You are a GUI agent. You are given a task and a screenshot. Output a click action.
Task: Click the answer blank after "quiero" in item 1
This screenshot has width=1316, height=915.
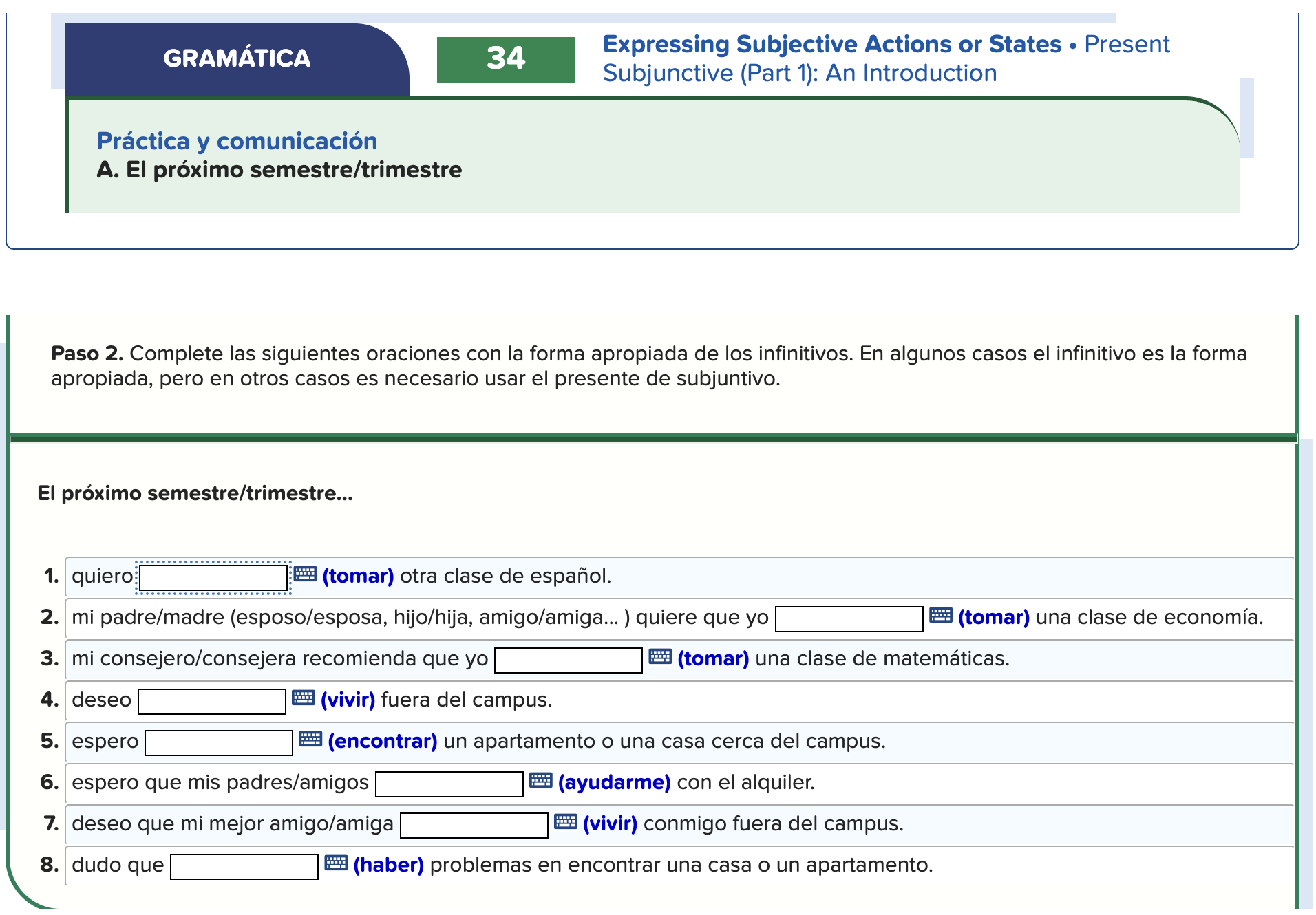pyautogui.click(x=212, y=576)
